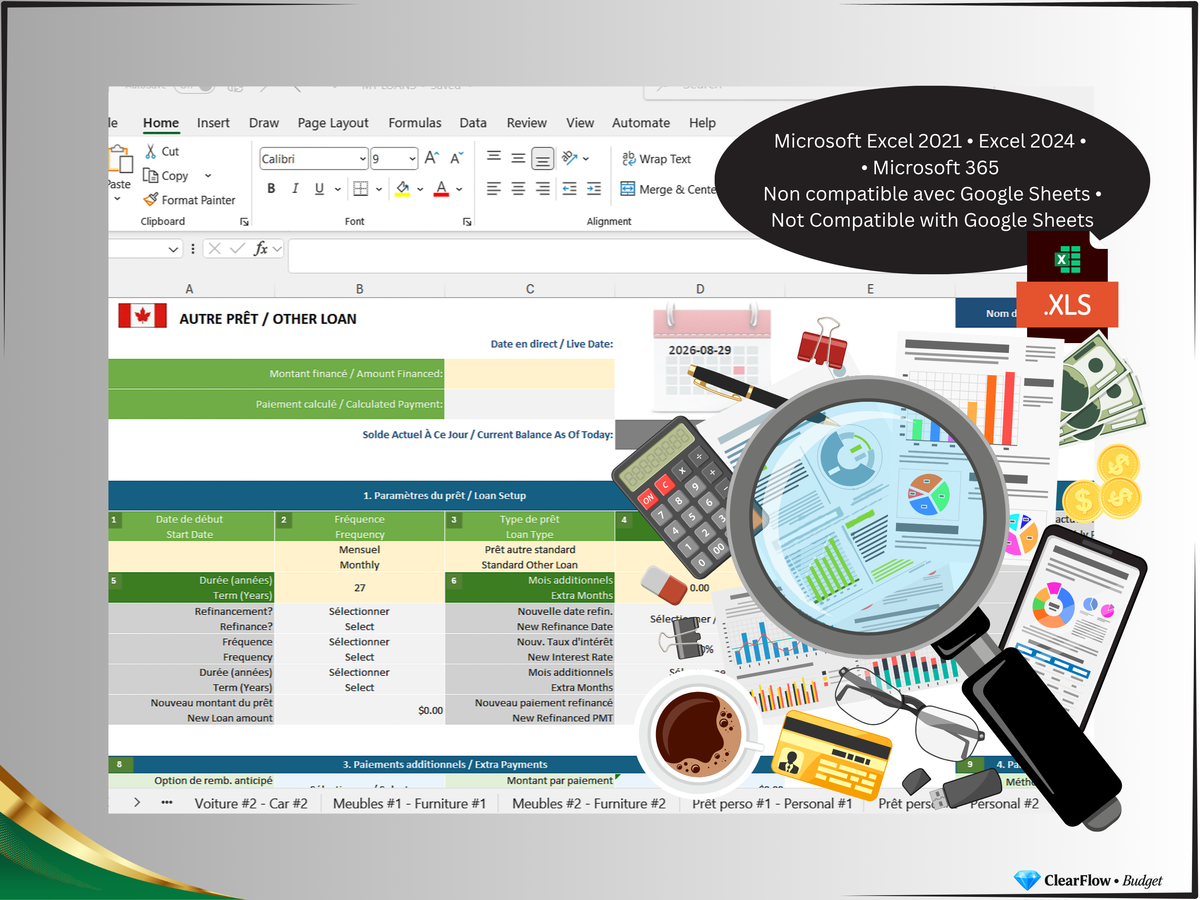Apply borders using the Borders icon

click(361, 188)
